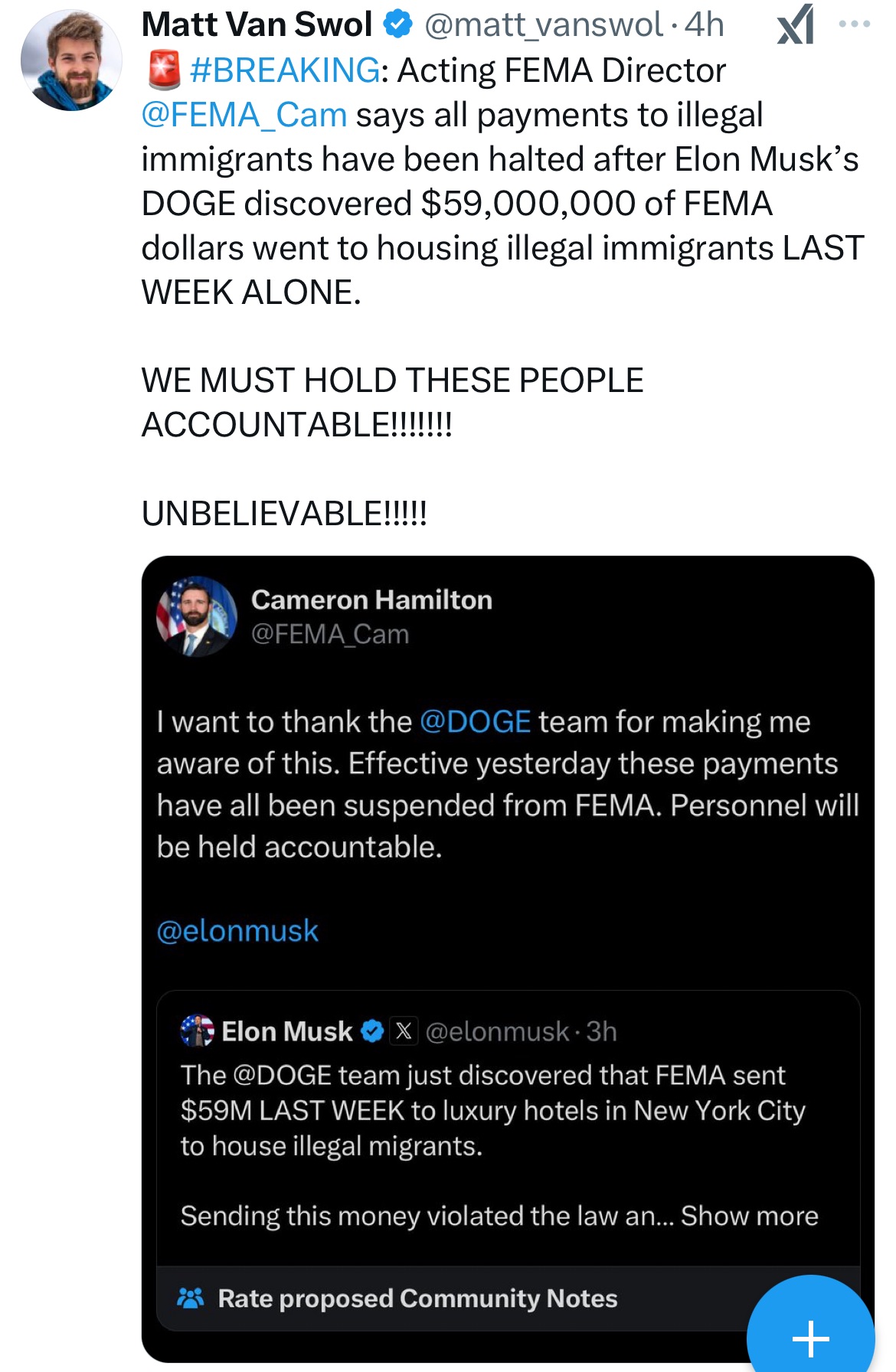896x1372 pixels.
Task: Tap the Community Notes people icon
Action: pyautogui.click(x=191, y=1298)
